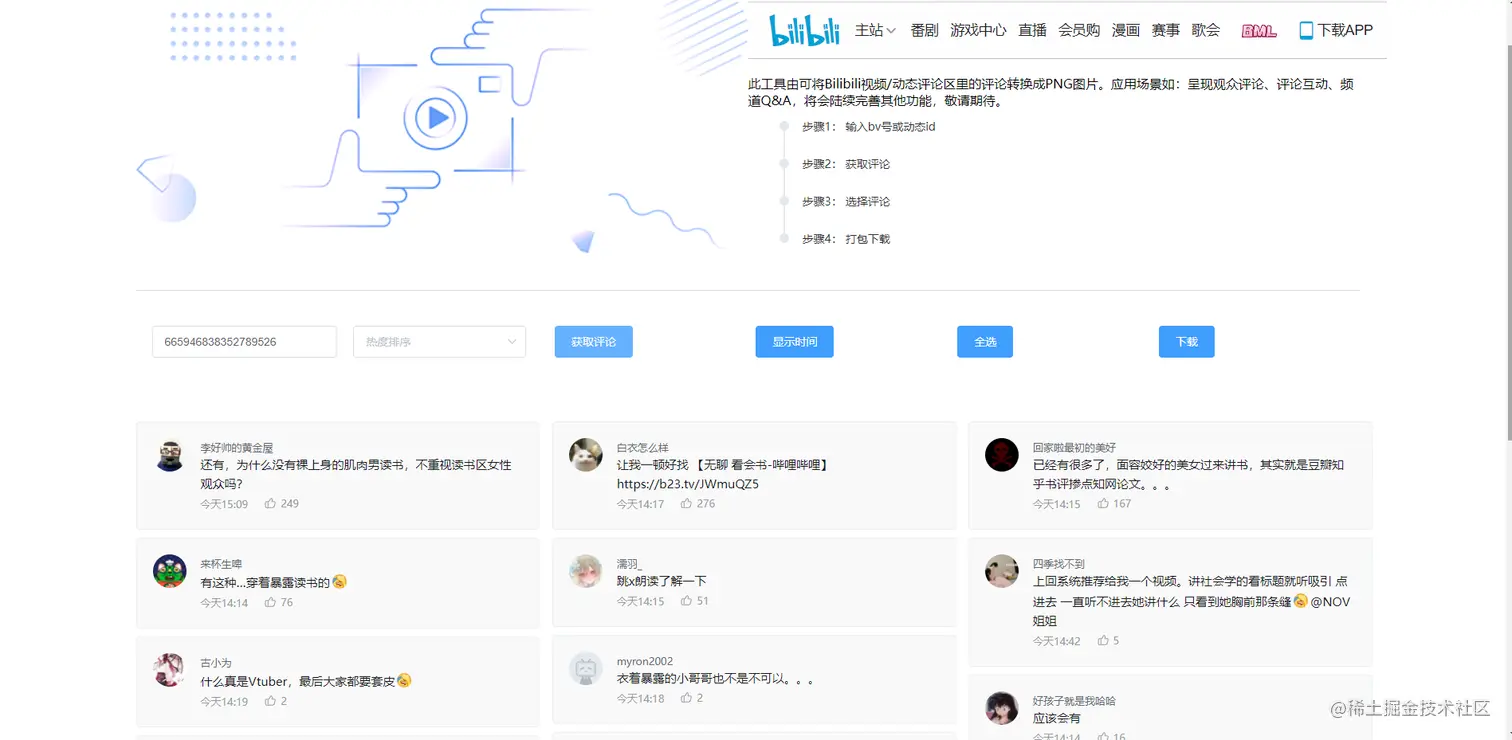Viewport: 1512px width, 740px height.
Task: Focus the dynamic id input field
Action: click(244, 342)
